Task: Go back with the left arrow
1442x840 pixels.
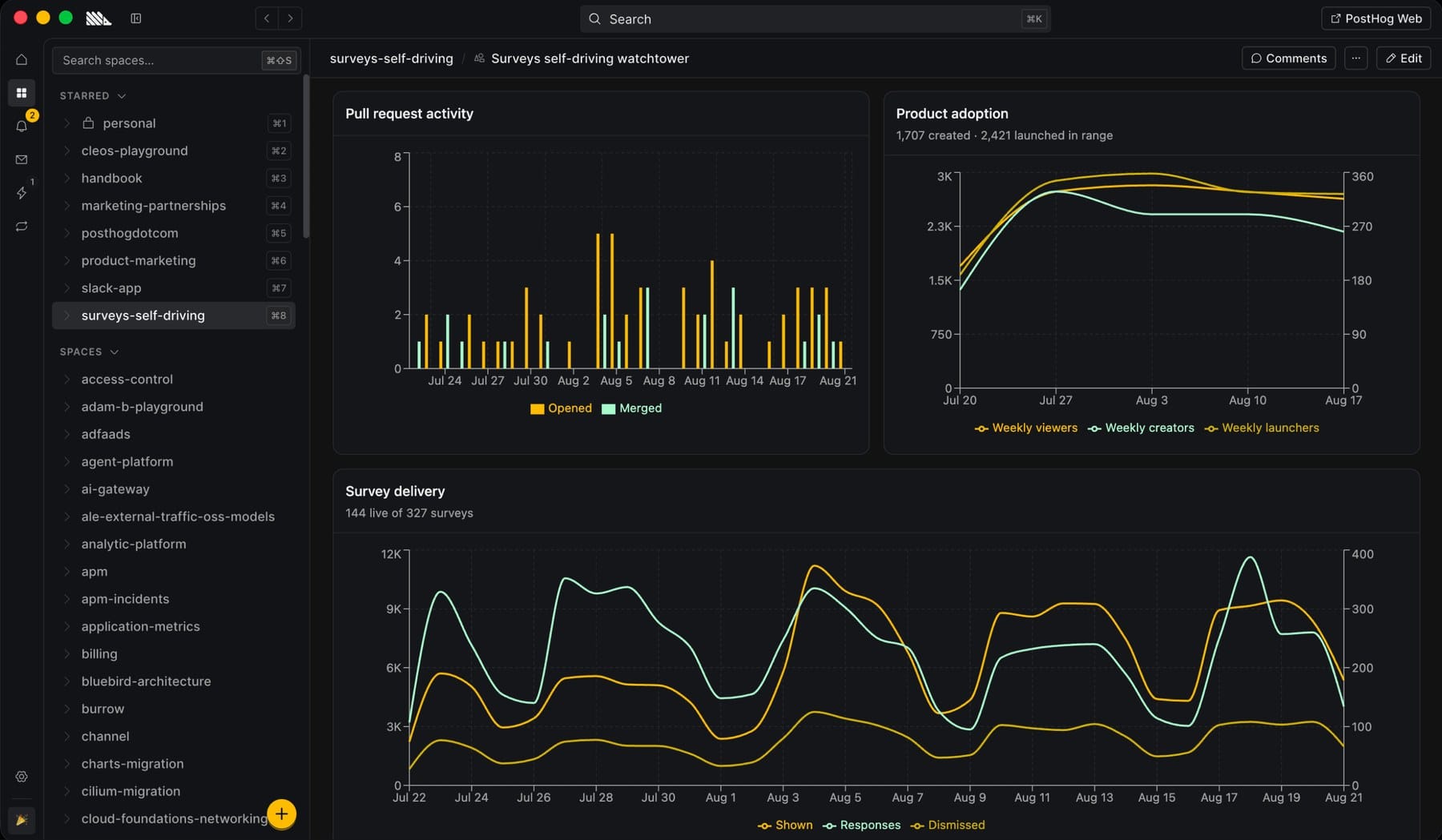Action: tap(267, 18)
